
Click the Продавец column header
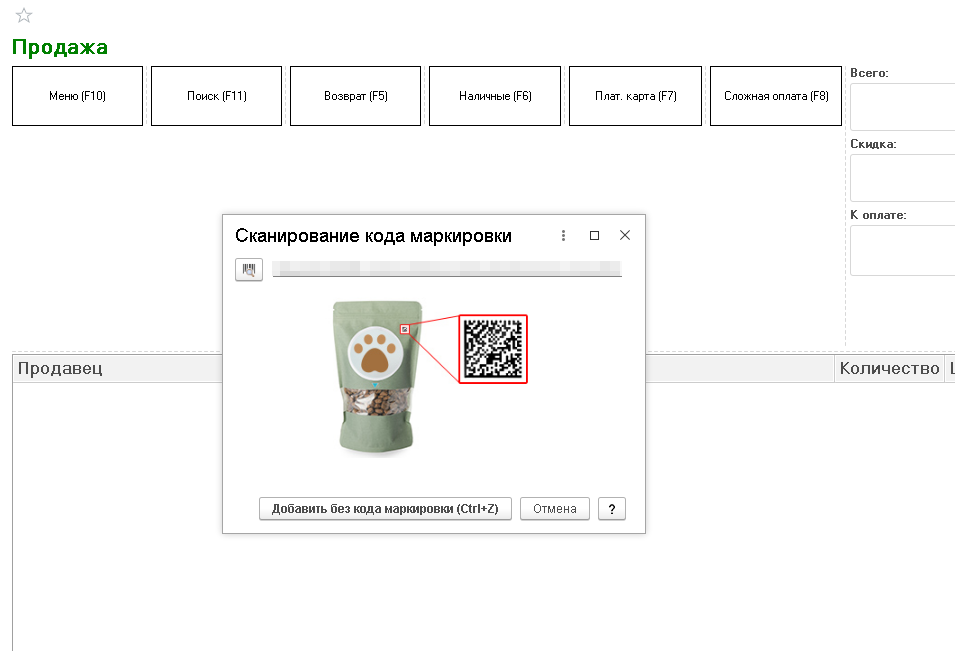click(118, 368)
